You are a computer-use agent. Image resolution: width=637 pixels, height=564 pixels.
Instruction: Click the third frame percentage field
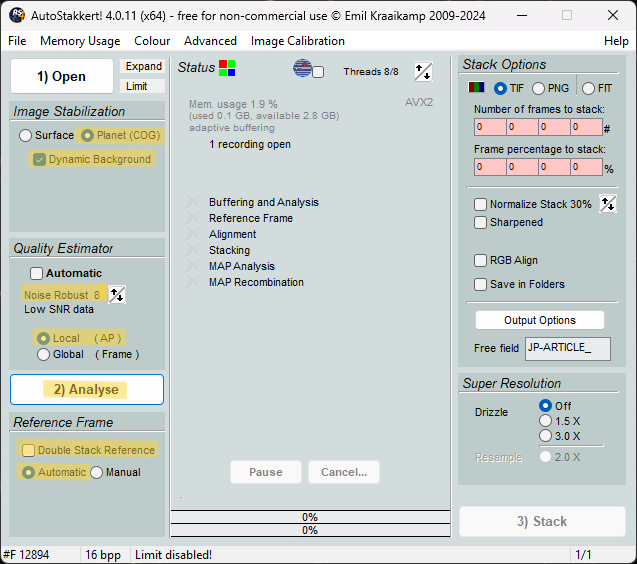(x=554, y=167)
